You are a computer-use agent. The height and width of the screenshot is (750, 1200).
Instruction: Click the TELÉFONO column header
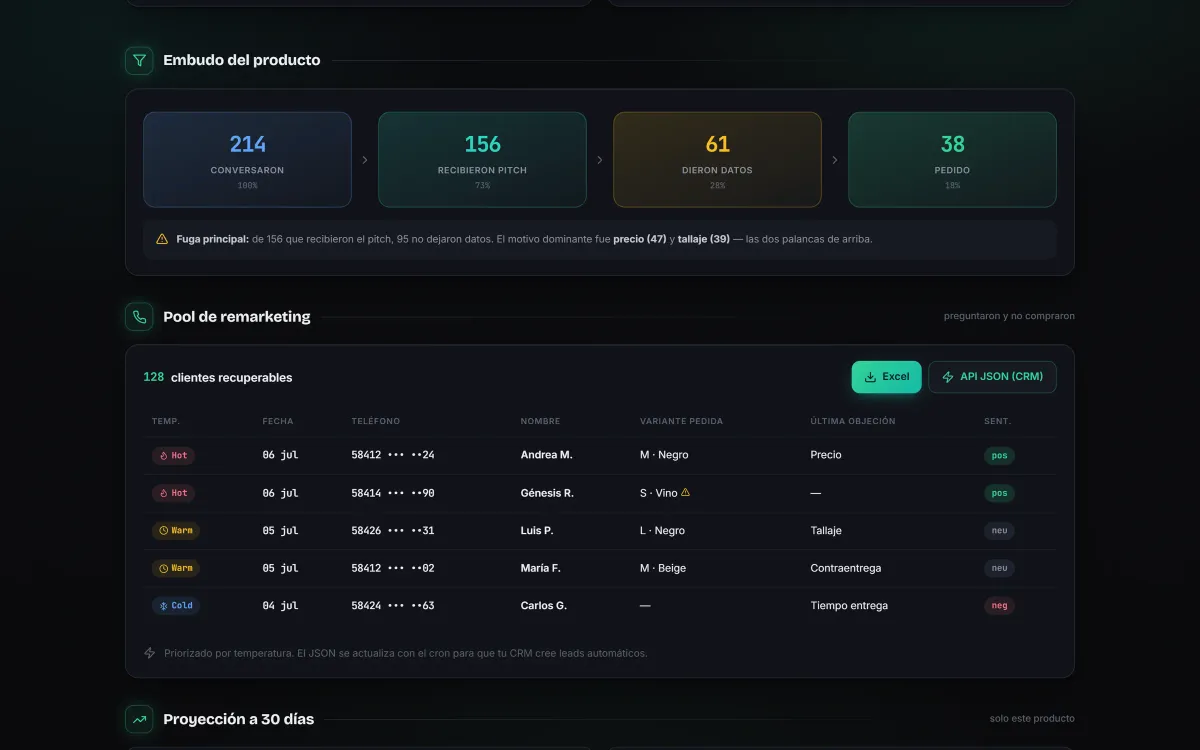[376, 421]
